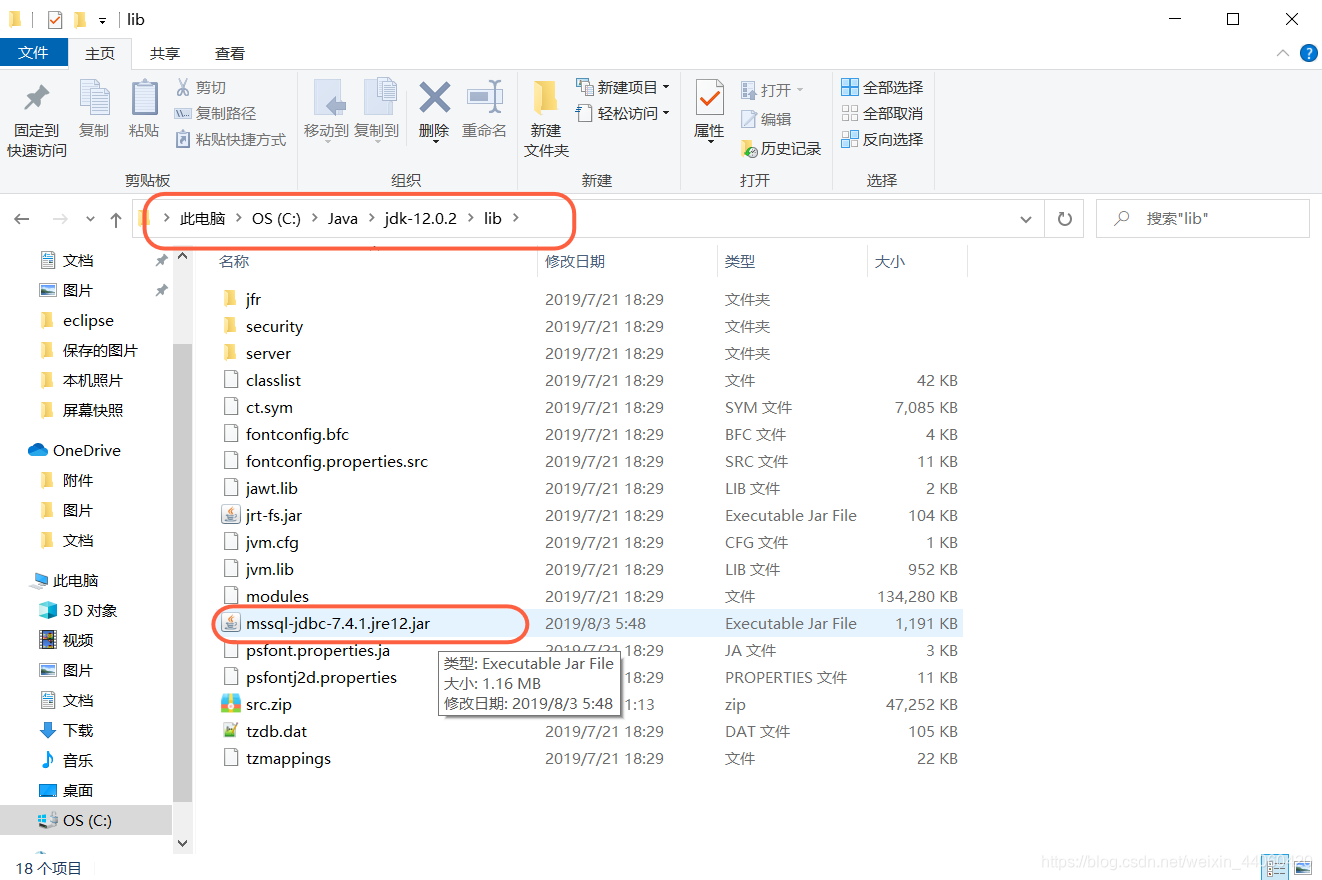Select the src.zip archive icon
The width and height of the screenshot is (1322, 880).
pyautogui.click(x=231, y=704)
